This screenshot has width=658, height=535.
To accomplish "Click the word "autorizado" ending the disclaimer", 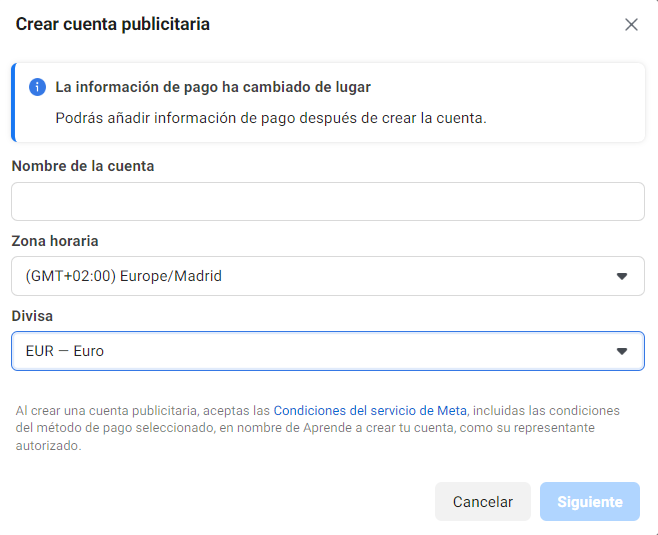I will click(x=48, y=446).
